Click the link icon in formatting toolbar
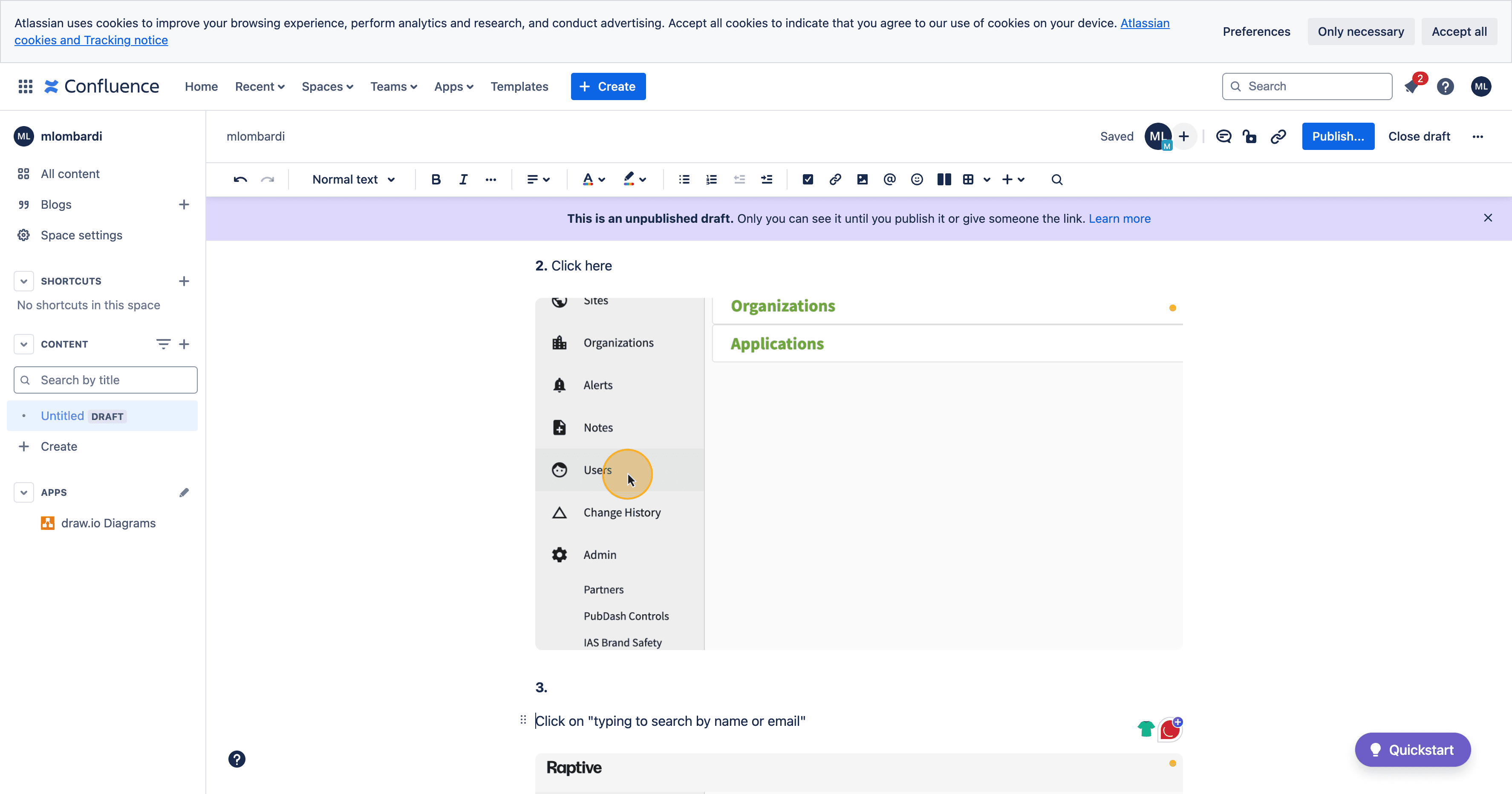The image size is (1512, 794). pyautogui.click(x=835, y=180)
